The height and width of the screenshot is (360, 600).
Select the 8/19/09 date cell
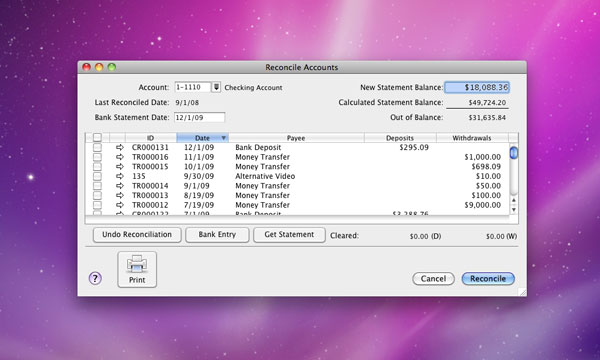point(199,195)
